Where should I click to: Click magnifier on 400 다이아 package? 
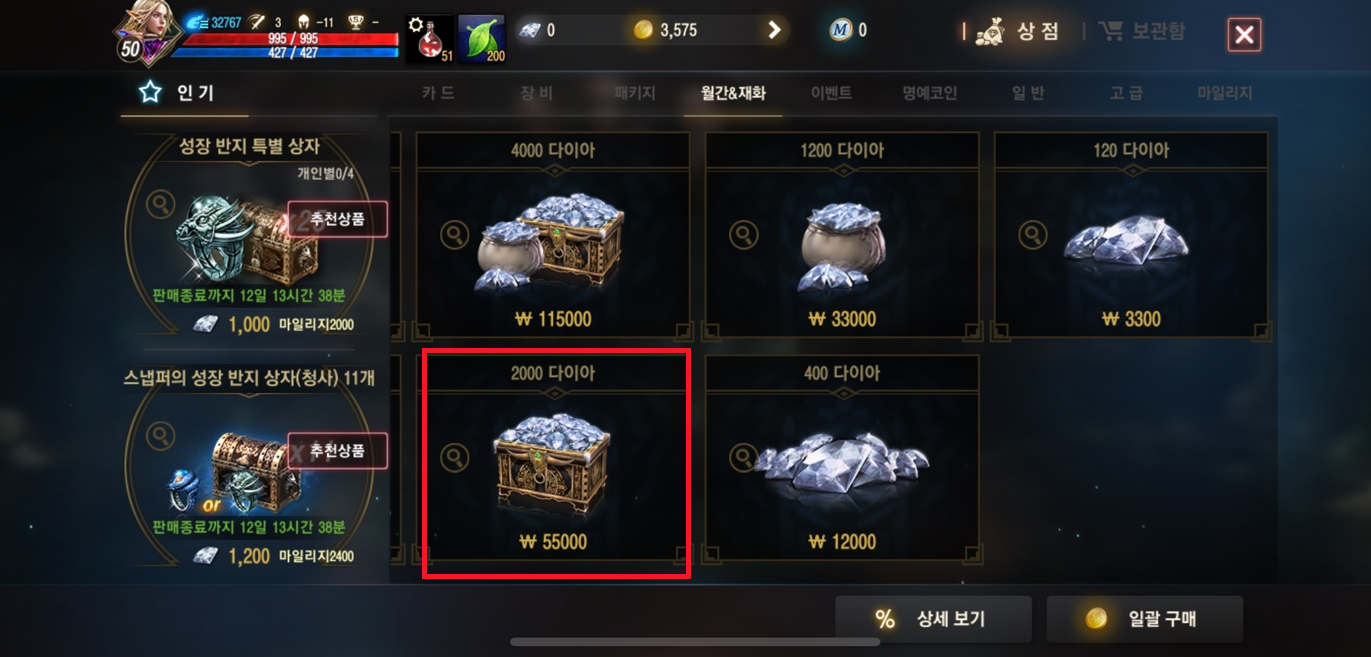(743, 458)
